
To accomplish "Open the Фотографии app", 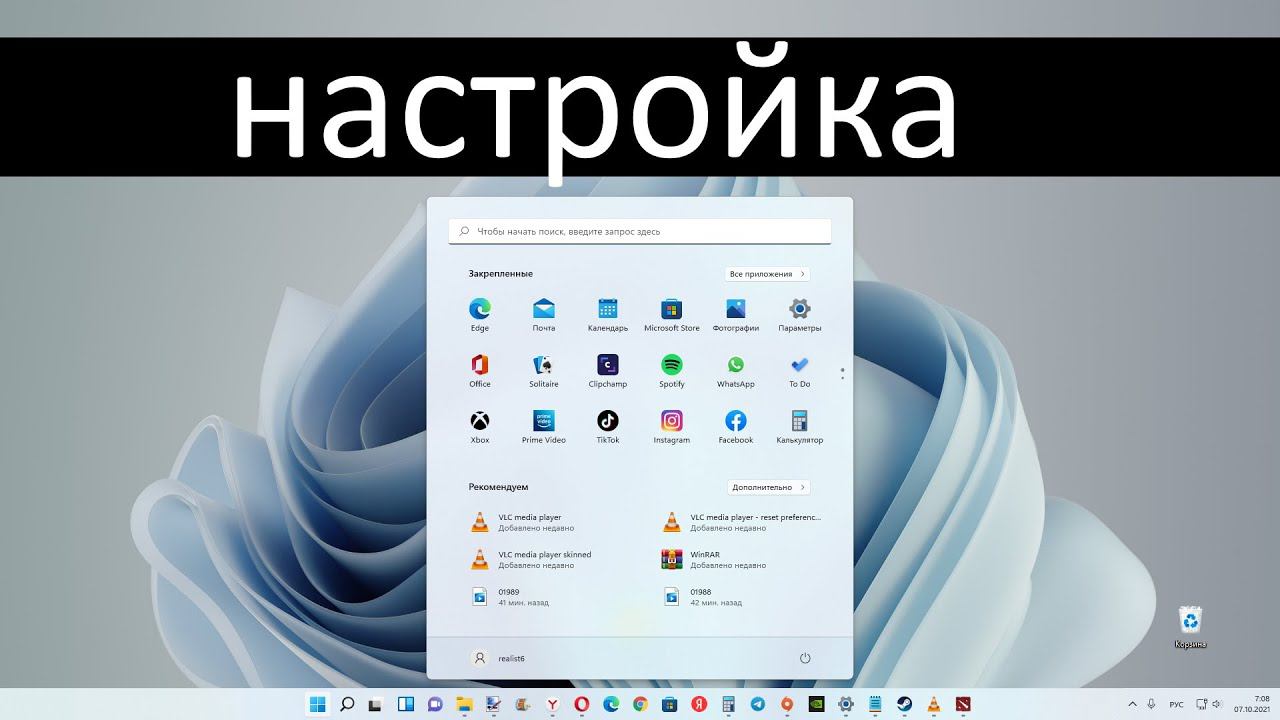I will pyautogui.click(x=736, y=314).
